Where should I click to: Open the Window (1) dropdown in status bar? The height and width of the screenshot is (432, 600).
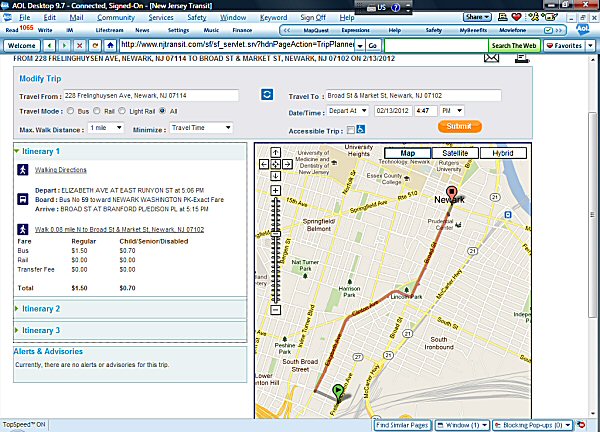(463, 425)
